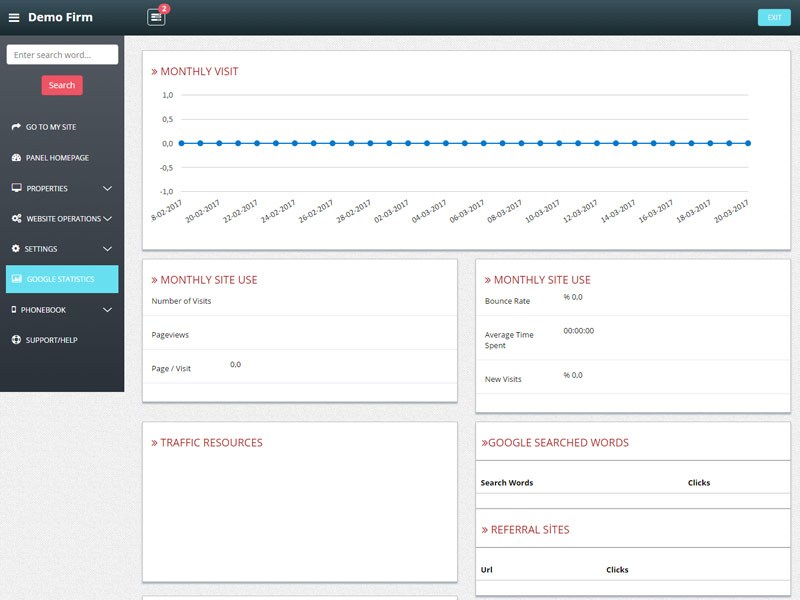Click the chart icon for Google Statistics
This screenshot has width=800, height=600.
[x=16, y=279]
